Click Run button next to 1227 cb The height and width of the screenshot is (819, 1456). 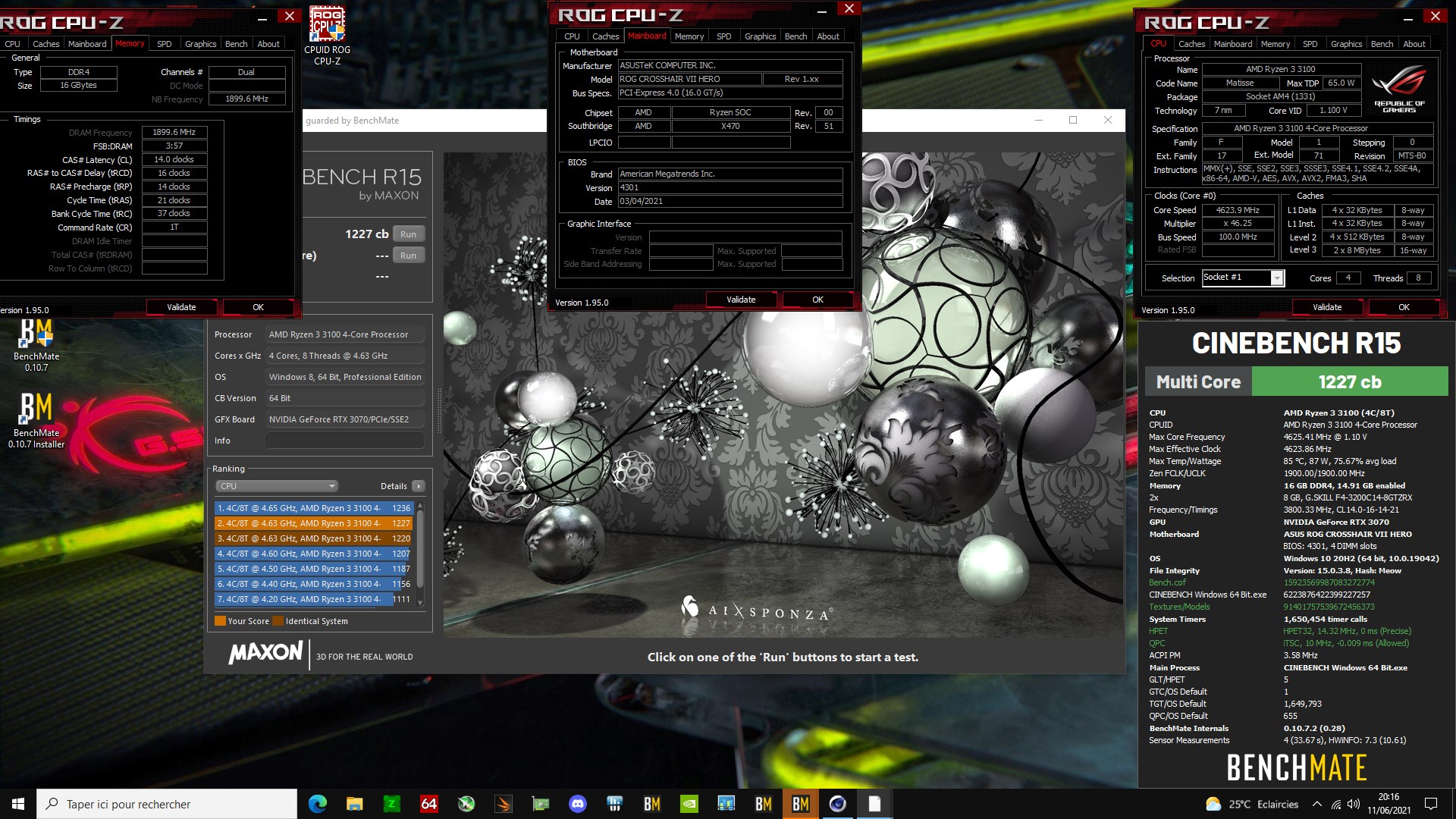pos(408,234)
